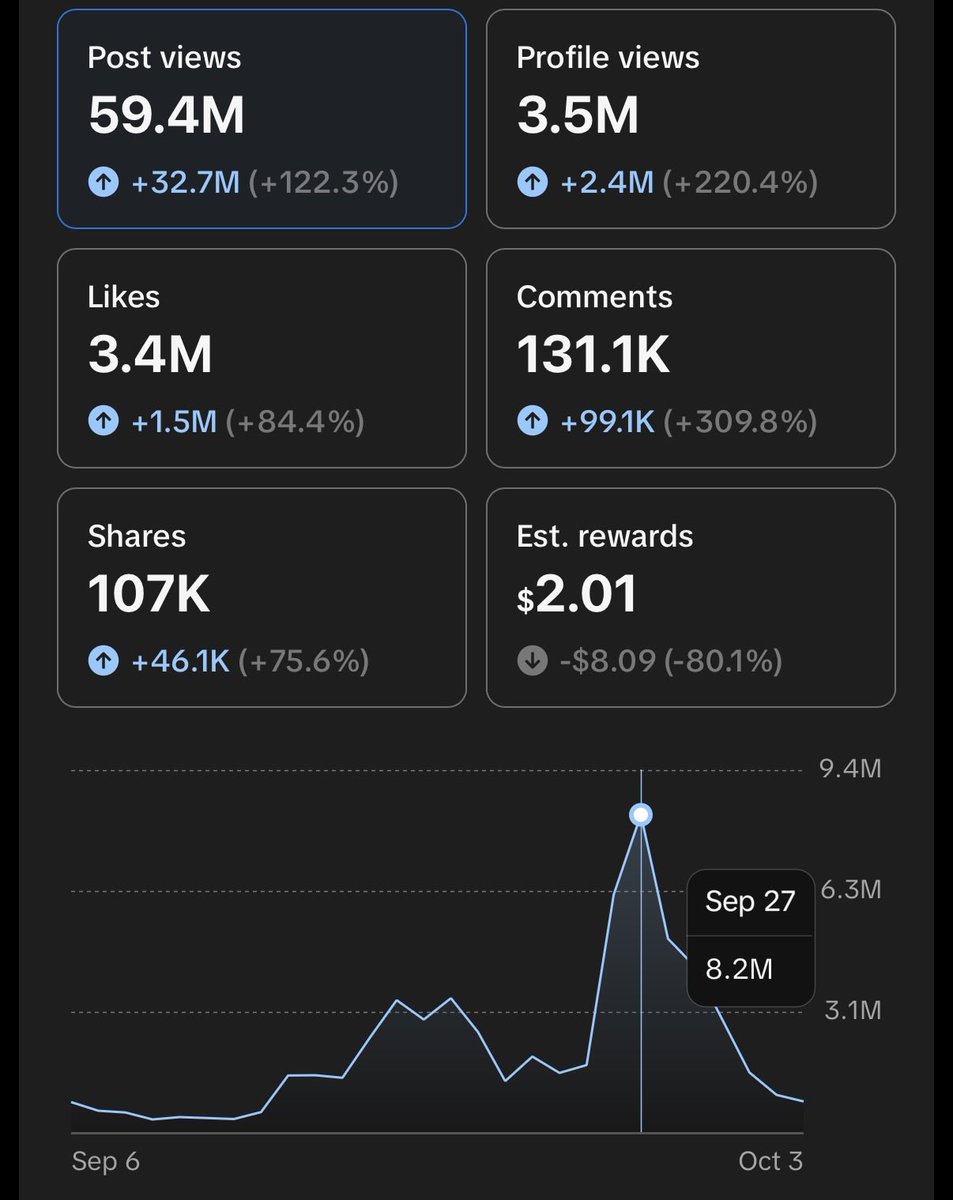Screen dimensions: 953x1200
Task: Click the 3.5M profile views total
Action: (x=578, y=116)
